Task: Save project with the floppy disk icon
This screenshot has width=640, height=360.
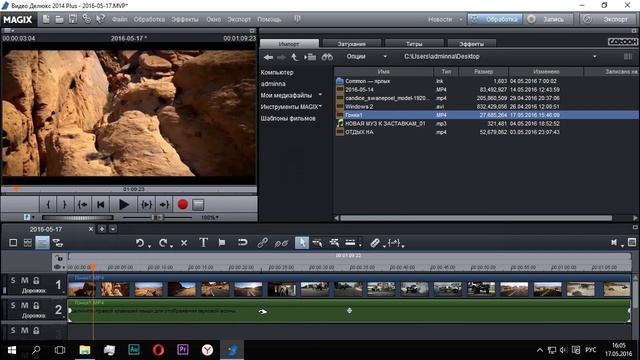Action: (x=73, y=19)
